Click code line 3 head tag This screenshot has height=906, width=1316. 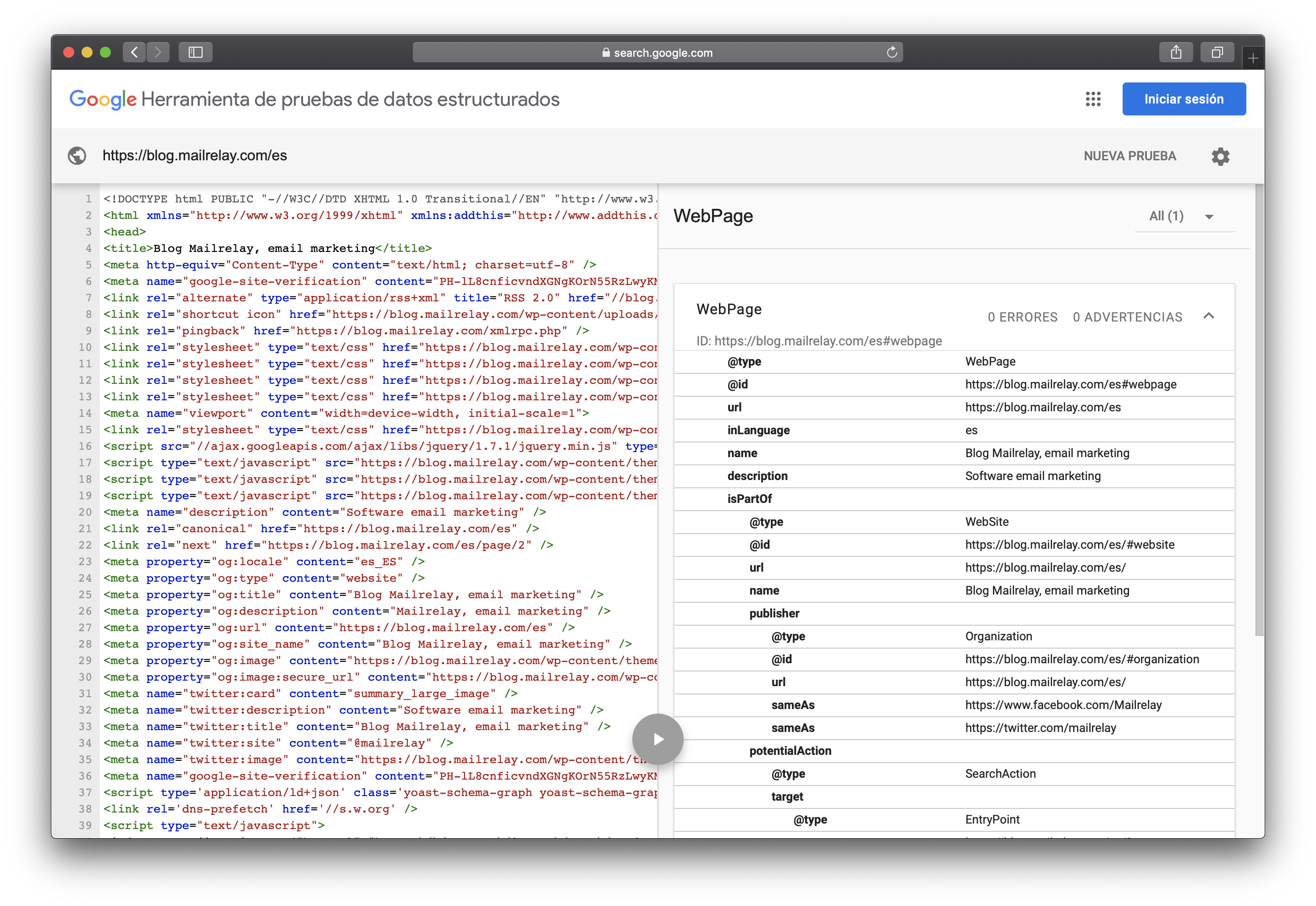(x=124, y=232)
